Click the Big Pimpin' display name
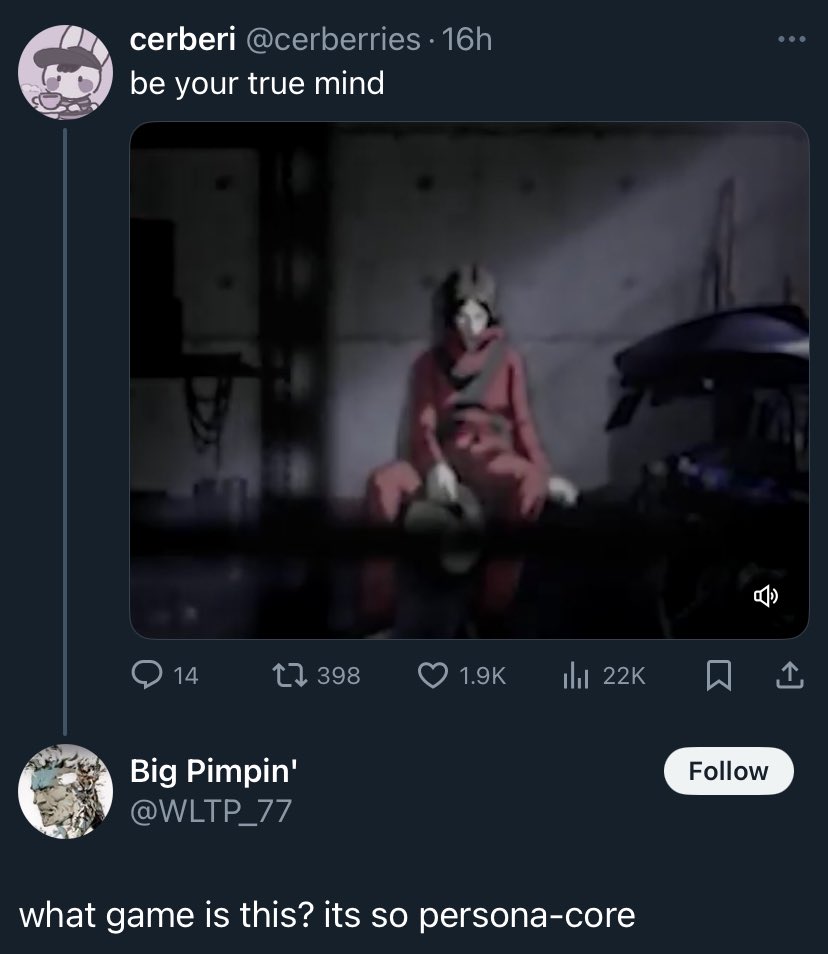The height and width of the screenshot is (954, 828). [x=214, y=771]
